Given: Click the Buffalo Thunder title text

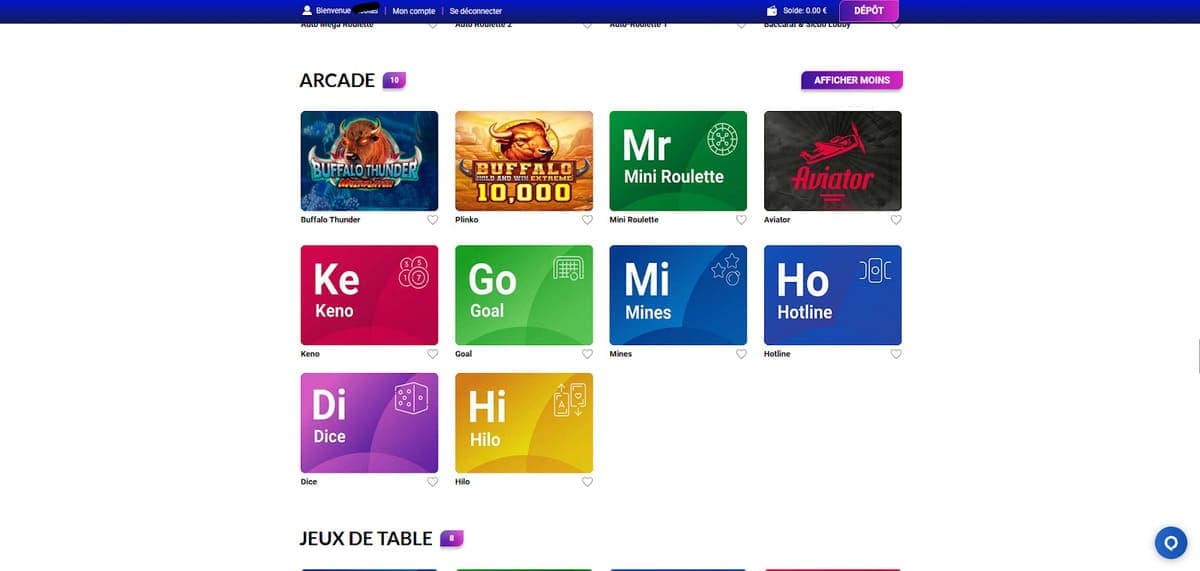Looking at the screenshot, I should [330, 220].
